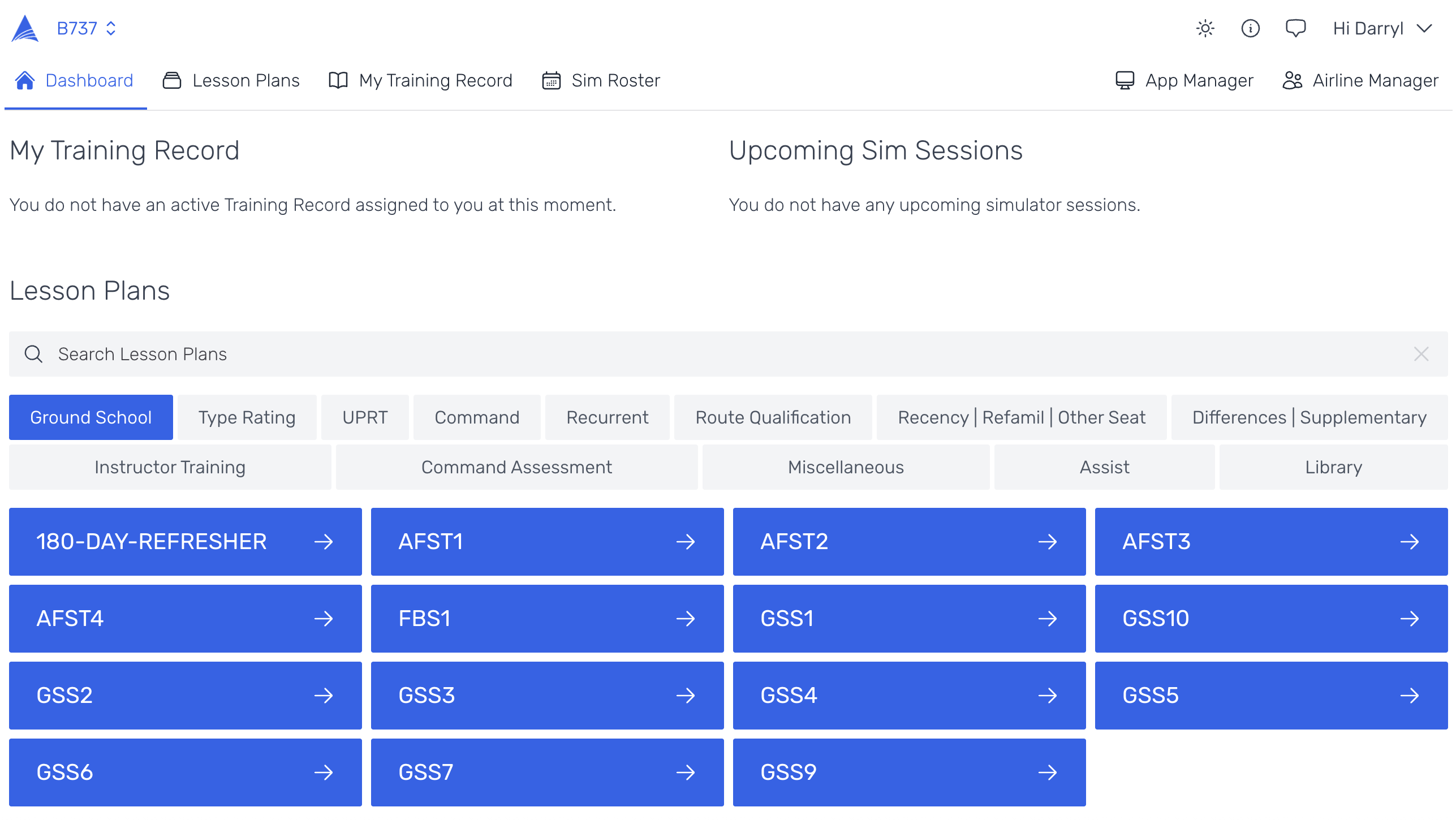Click the info circle icon

coord(1250,28)
